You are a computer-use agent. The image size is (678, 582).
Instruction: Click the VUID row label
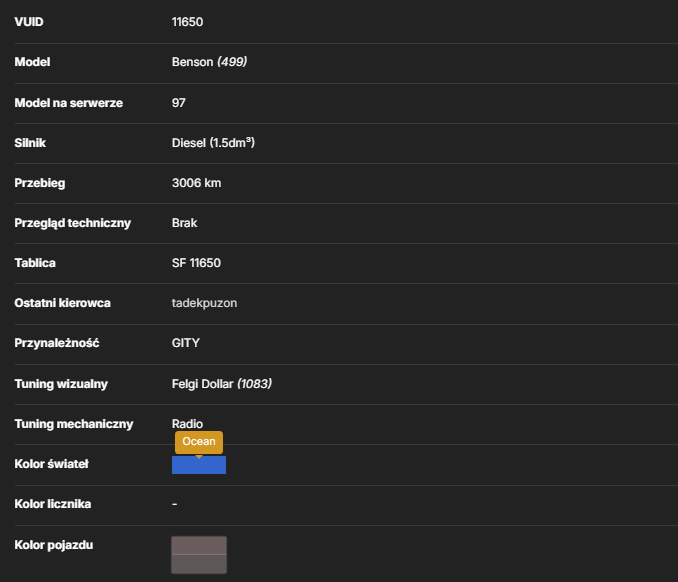click(29, 22)
